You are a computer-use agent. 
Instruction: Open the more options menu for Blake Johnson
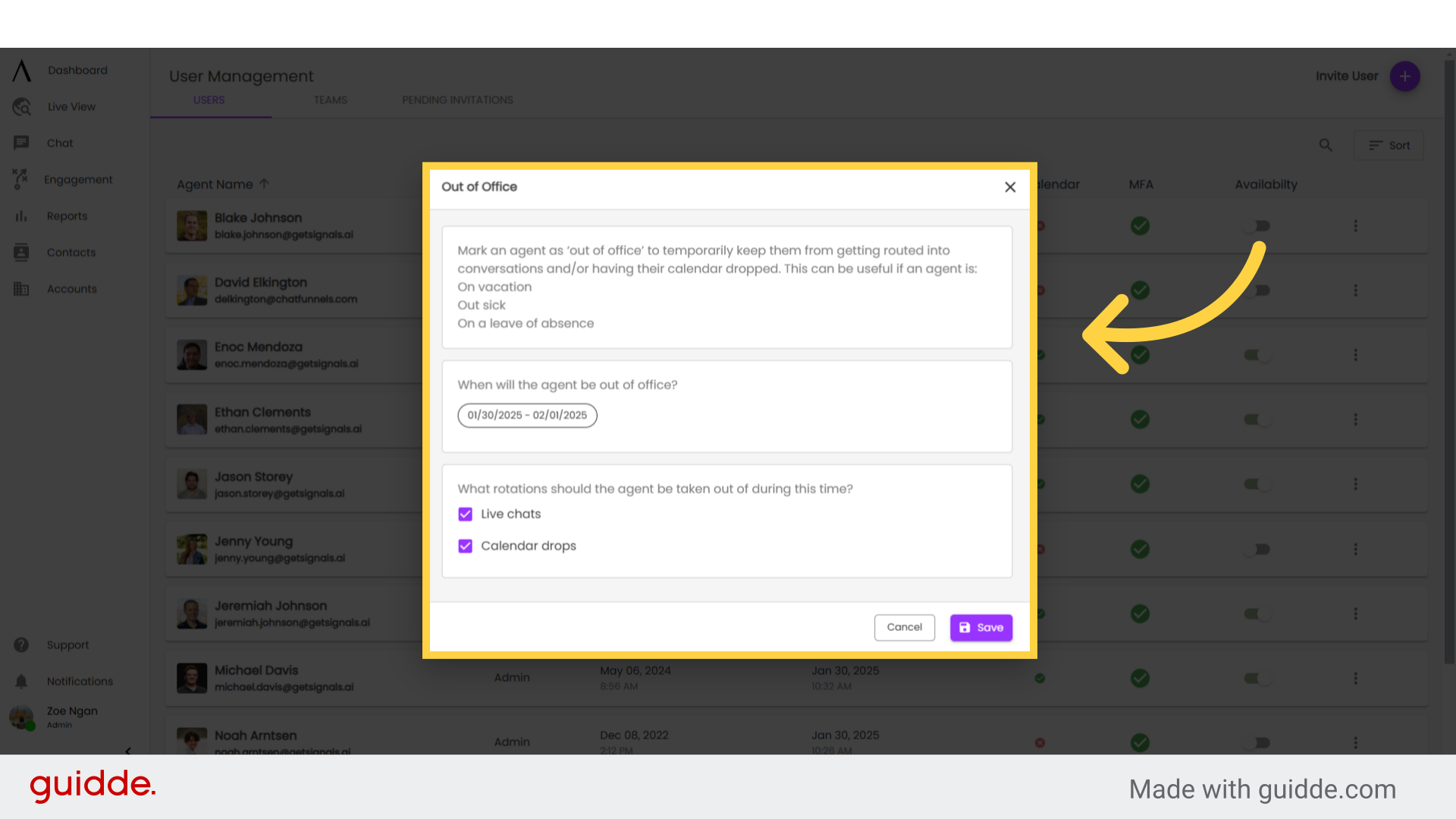click(x=1356, y=226)
